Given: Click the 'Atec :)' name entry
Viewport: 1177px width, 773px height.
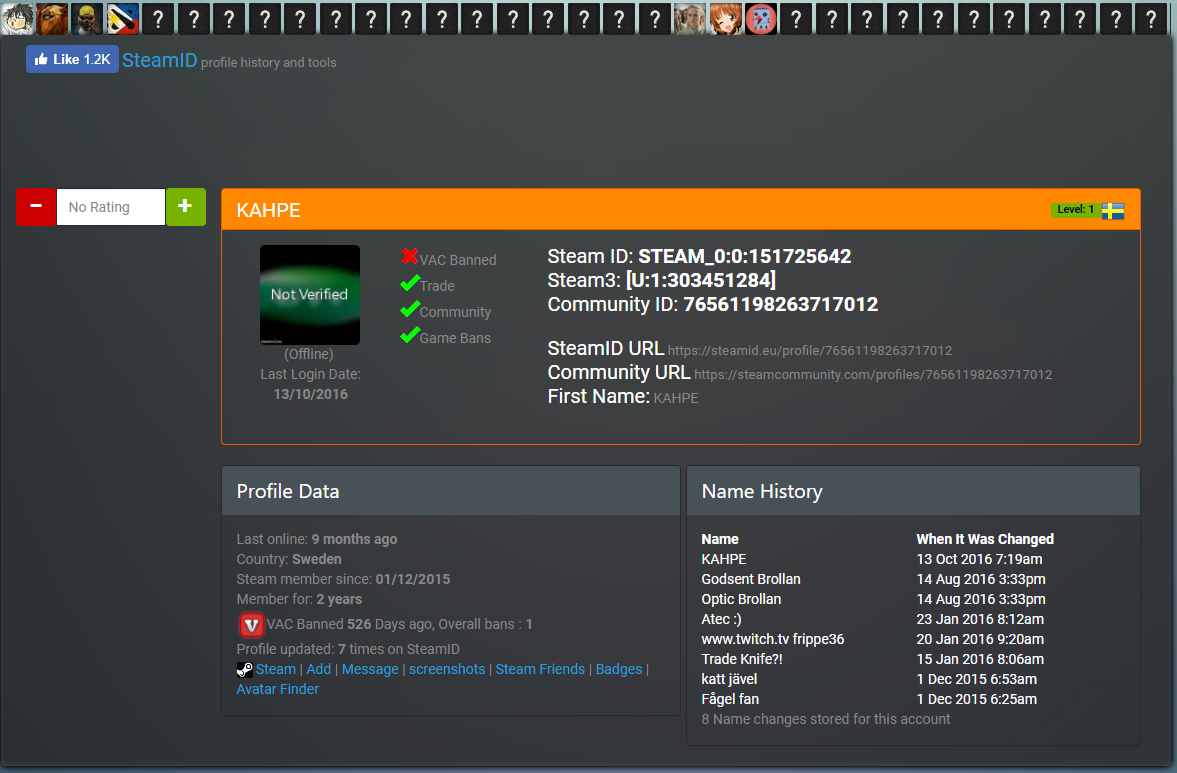Looking at the screenshot, I should [x=721, y=619].
